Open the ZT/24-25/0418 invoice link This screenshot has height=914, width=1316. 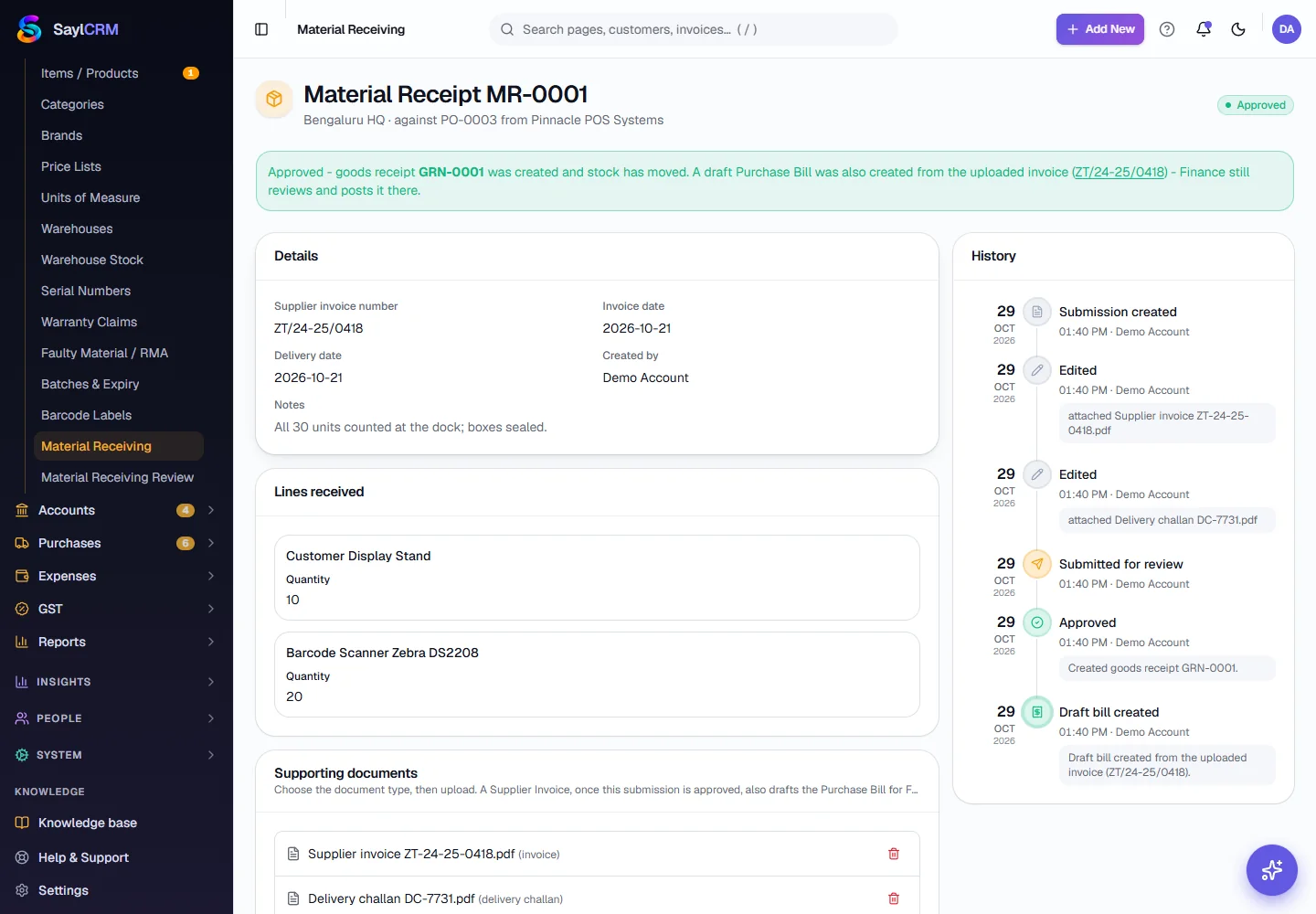click(1120, 172)
